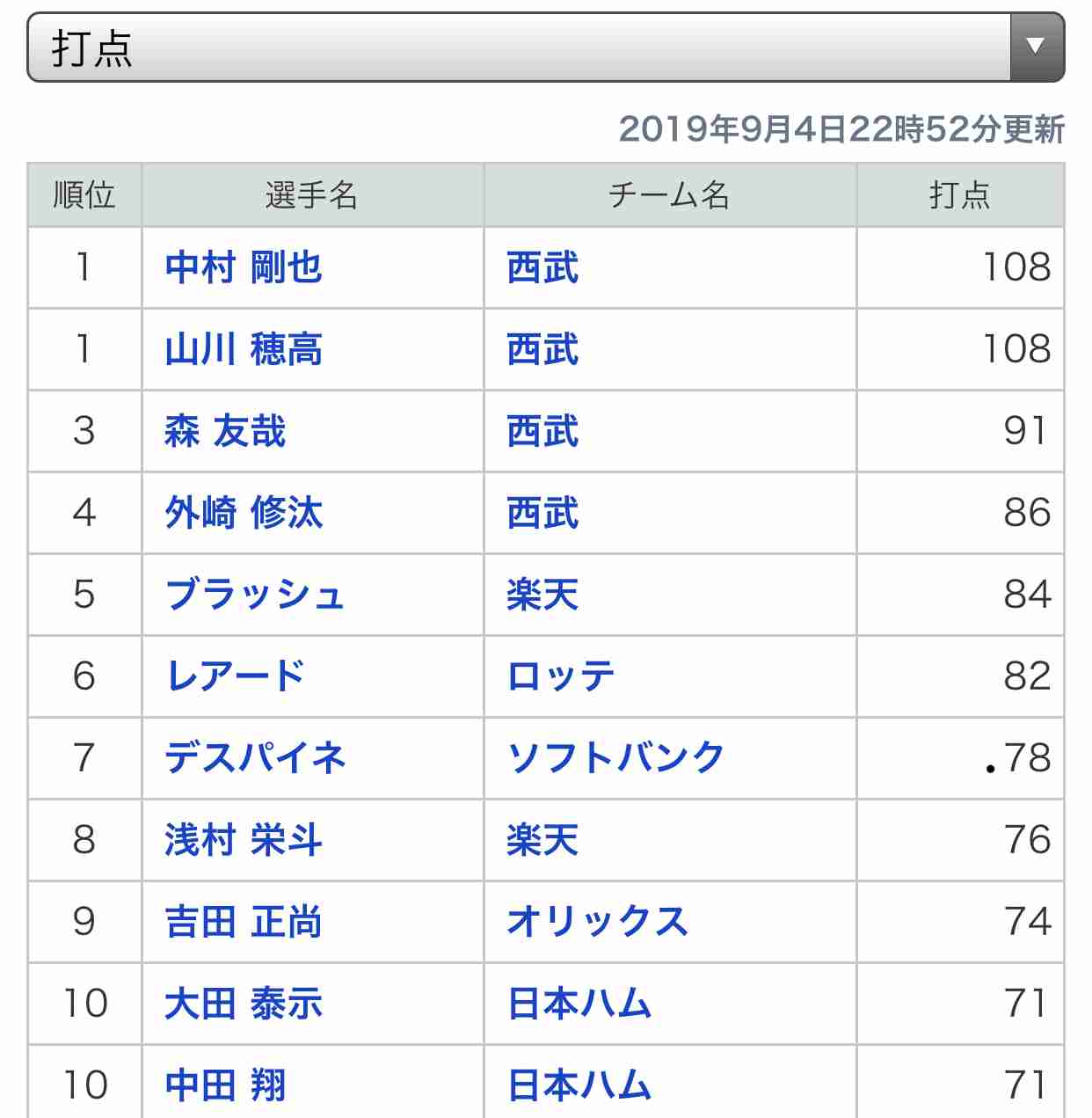This screenshot has width=1092, height=1118.
Task: Open the 日本ハム team link beside 大田 泰示
Action: (579, 1004)
